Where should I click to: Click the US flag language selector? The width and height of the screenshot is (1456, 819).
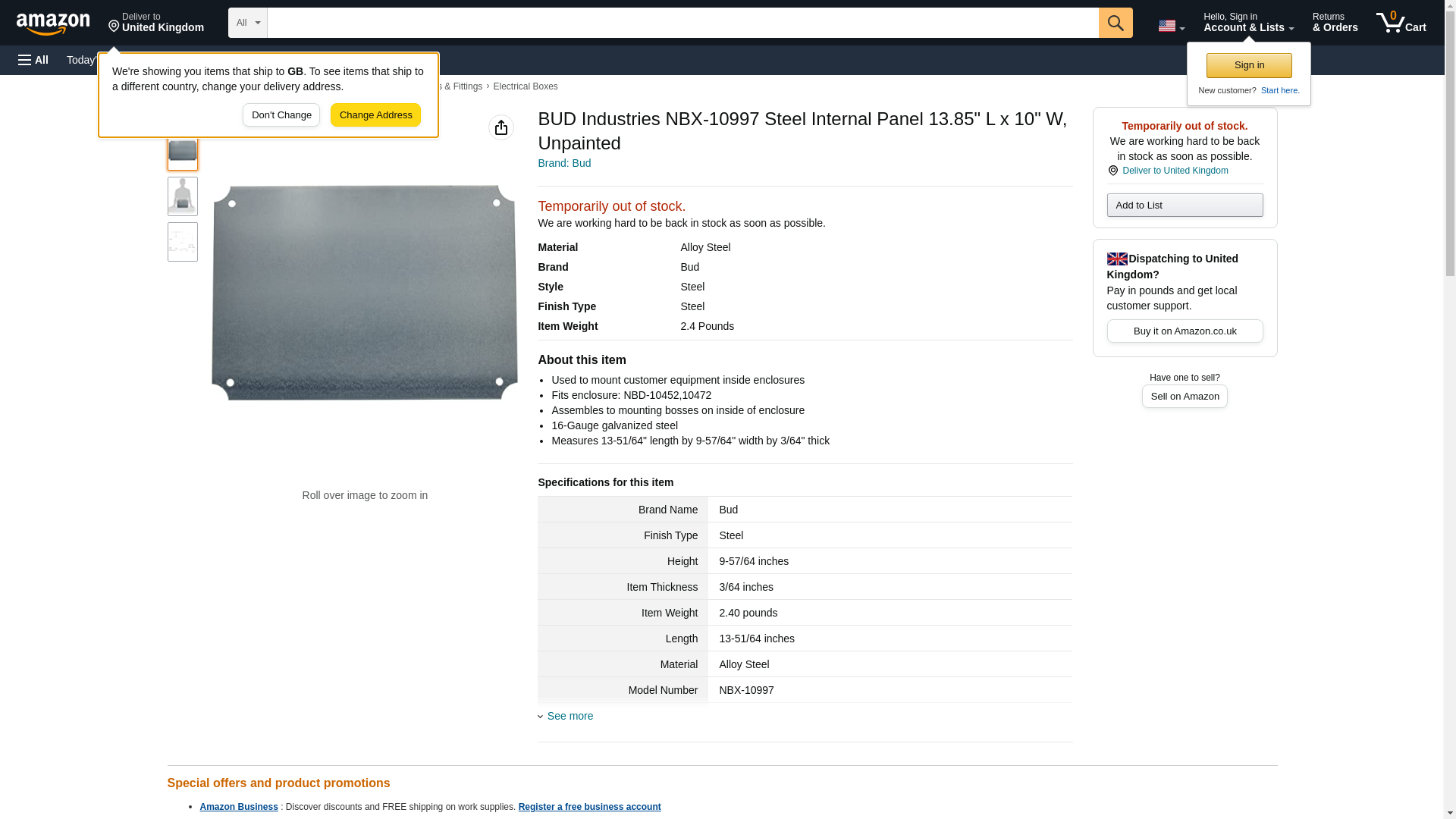tap(1170, 26)
